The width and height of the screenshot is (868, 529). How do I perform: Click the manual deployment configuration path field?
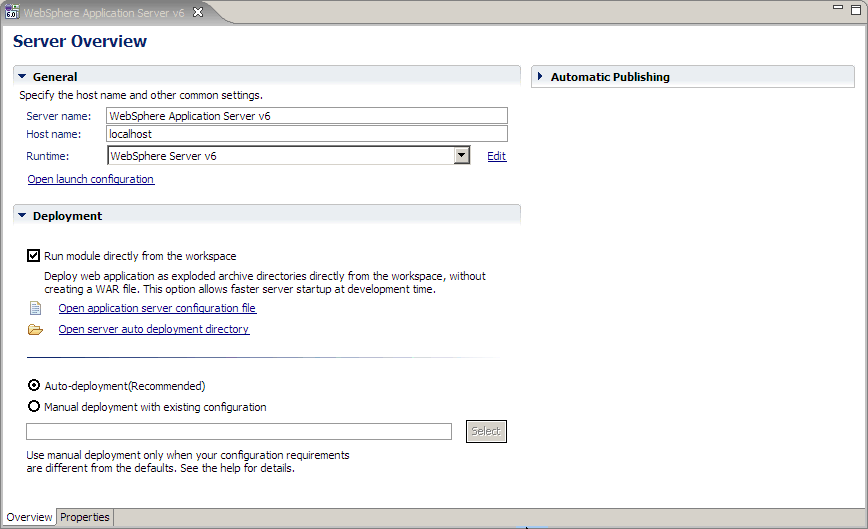click(239, 432)
